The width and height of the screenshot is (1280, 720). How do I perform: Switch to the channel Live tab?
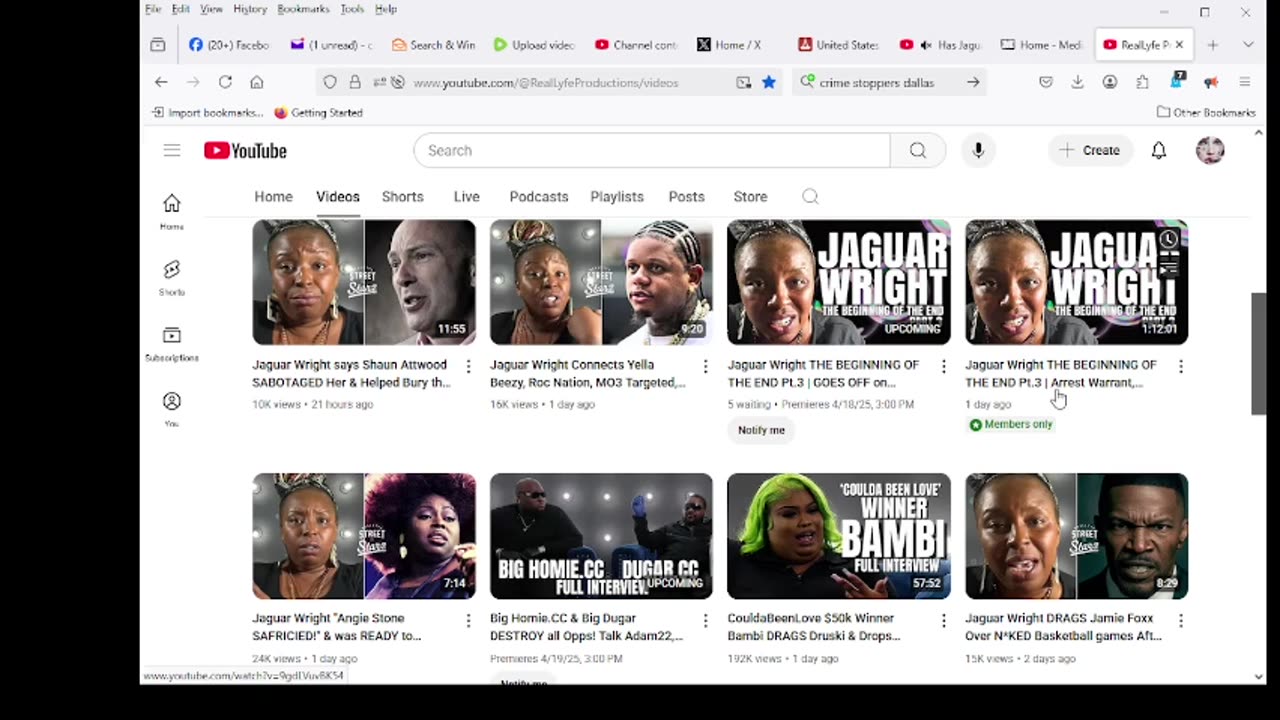click(467, 197)
